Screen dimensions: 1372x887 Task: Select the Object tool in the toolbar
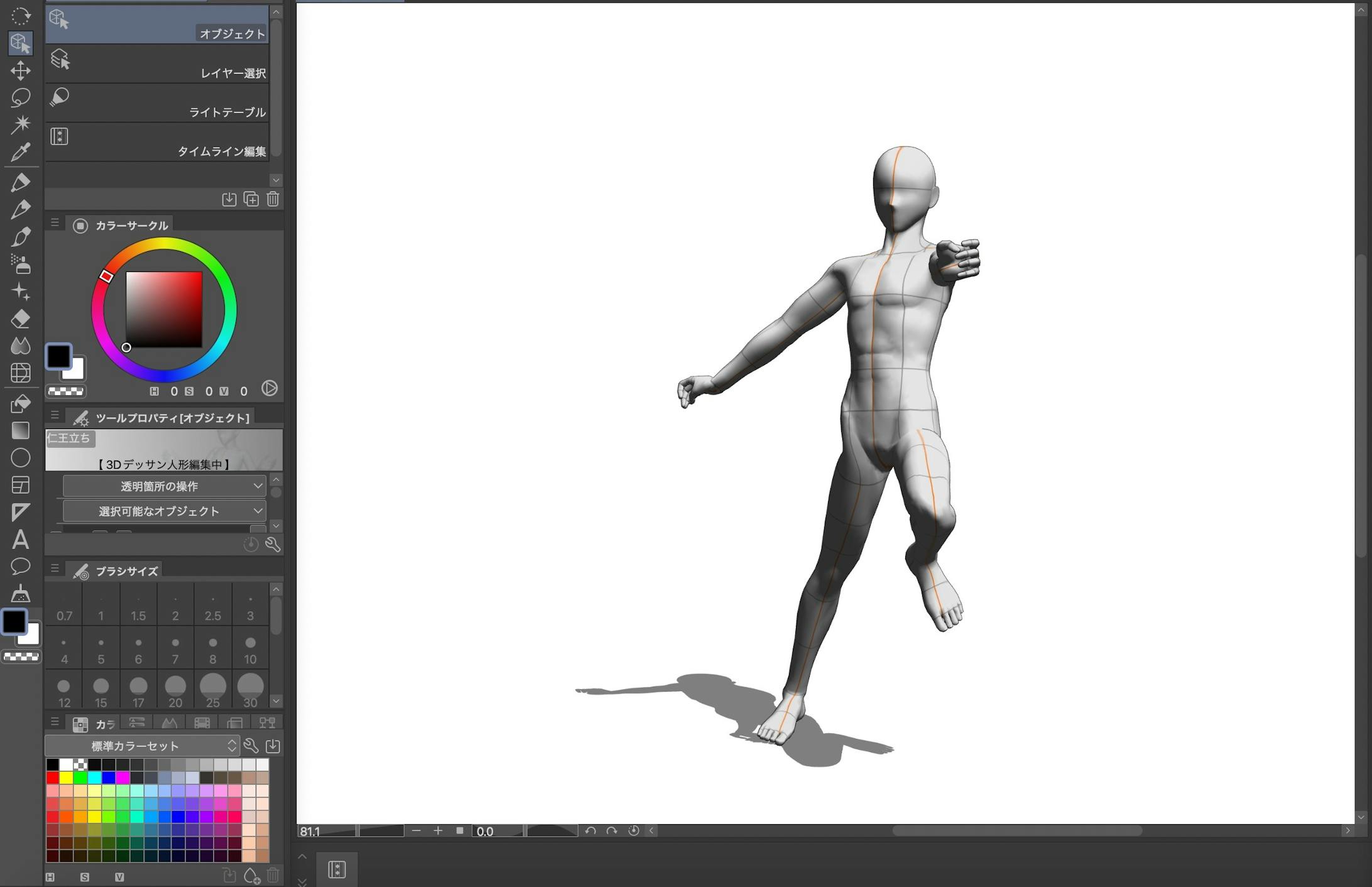coord(21,43)
